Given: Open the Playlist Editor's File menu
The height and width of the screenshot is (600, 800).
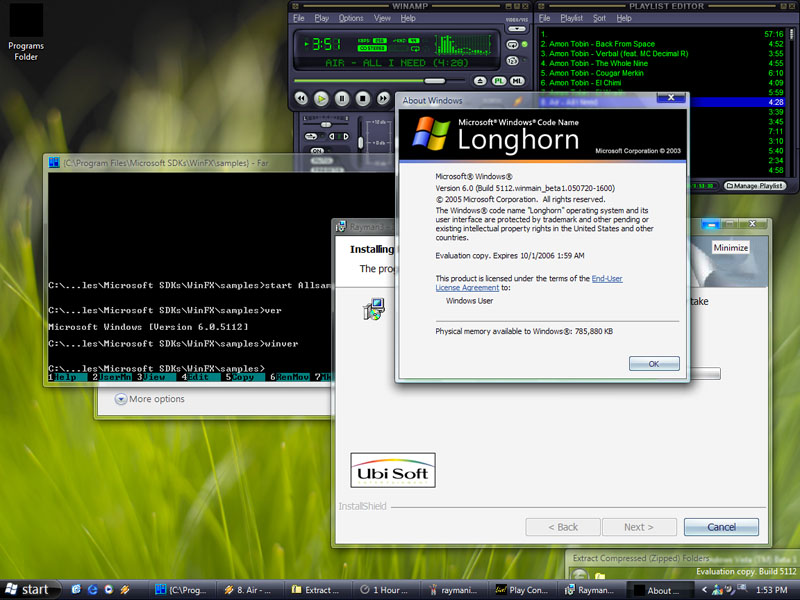Looking at the screenshot, I should 544,18.
